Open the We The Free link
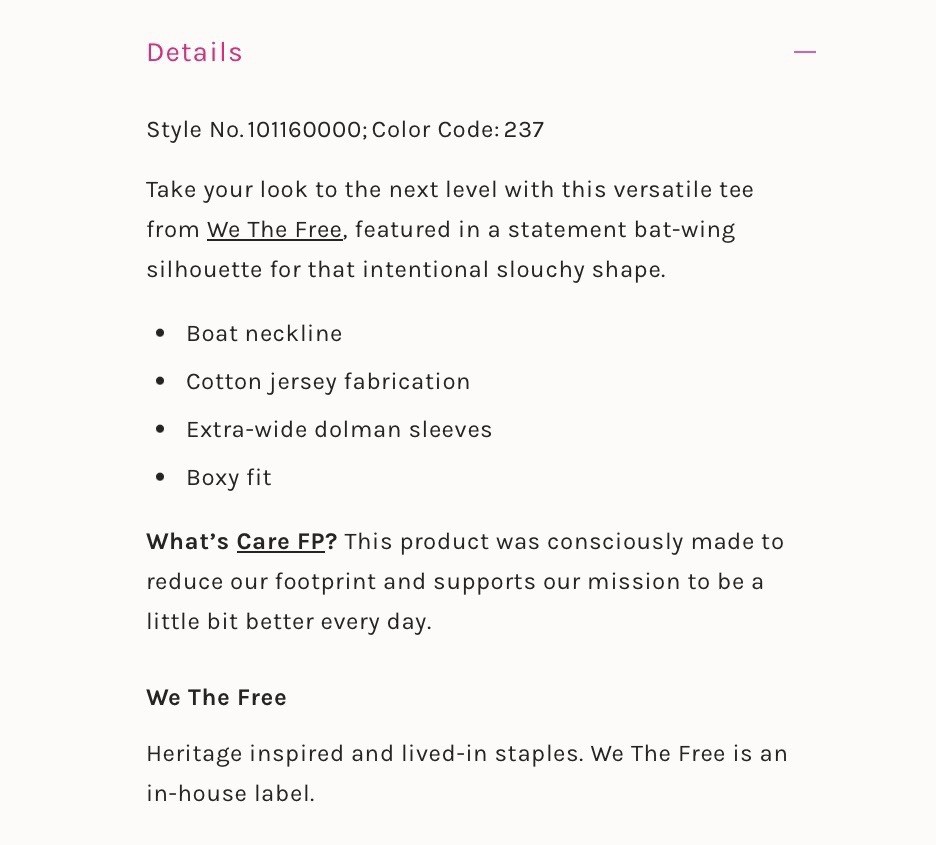The height and width of the screenshot is (845, 936). [275, 230]
